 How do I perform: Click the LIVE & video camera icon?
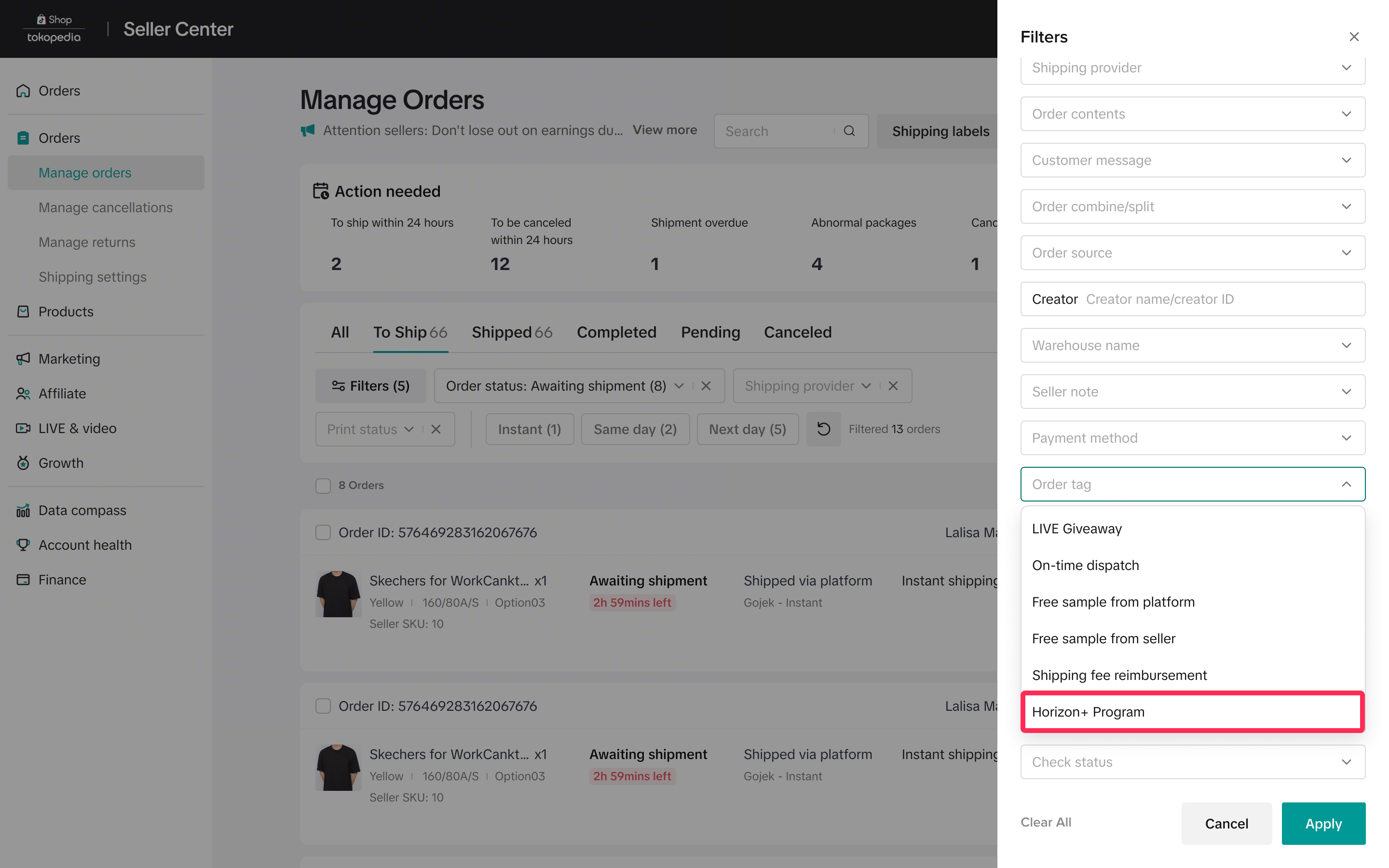point(23,428)
